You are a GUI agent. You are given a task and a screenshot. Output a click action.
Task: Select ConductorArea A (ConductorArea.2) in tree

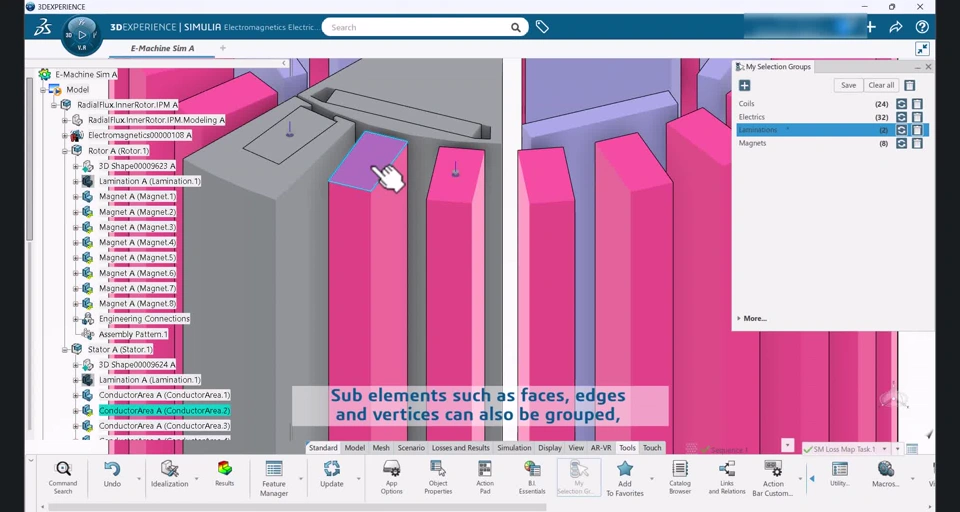[165, 411]
